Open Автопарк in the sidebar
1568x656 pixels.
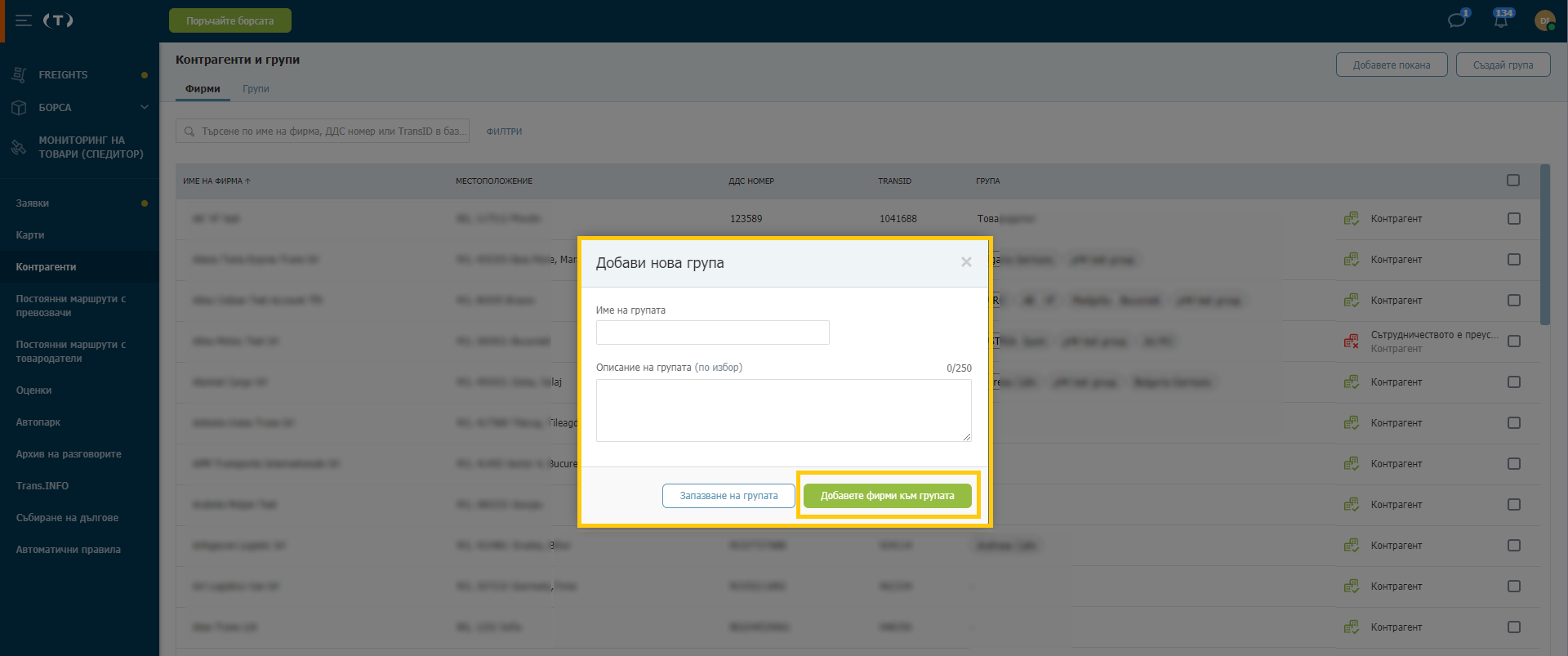click(x=38, y=422)
